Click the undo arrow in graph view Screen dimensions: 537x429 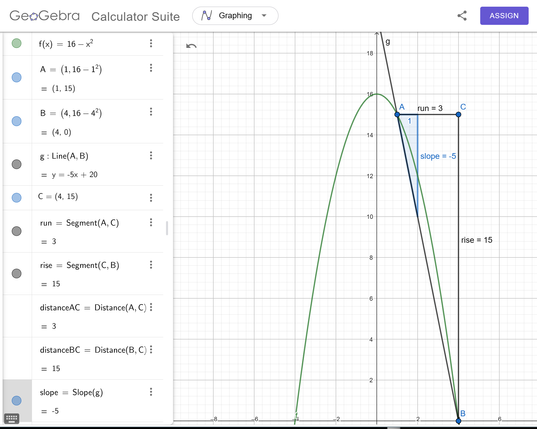click(191, 46)
